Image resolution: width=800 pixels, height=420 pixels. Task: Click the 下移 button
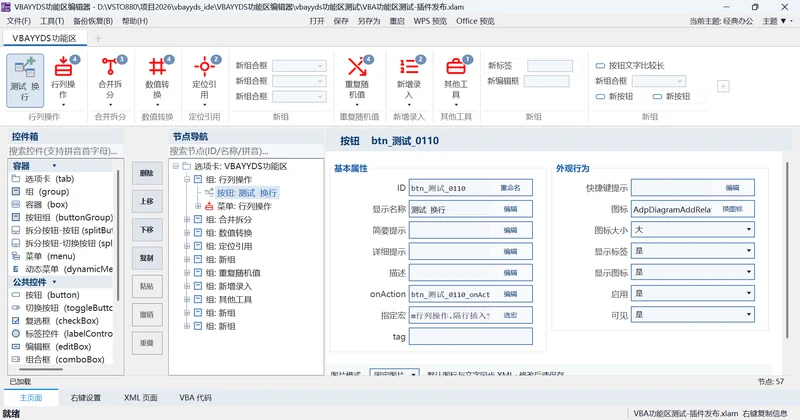(x=147, y=230)
